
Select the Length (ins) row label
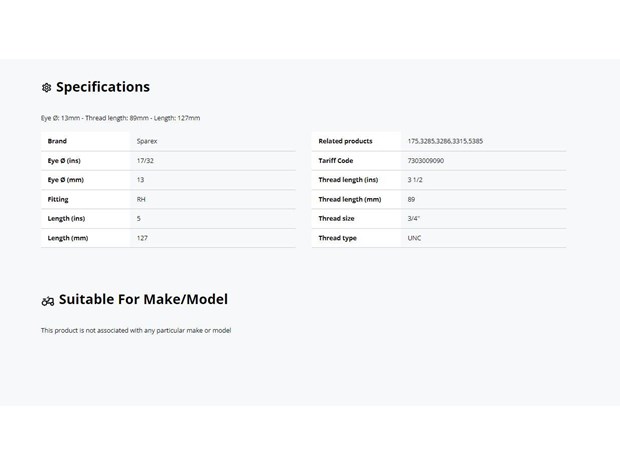click(66, 219)
